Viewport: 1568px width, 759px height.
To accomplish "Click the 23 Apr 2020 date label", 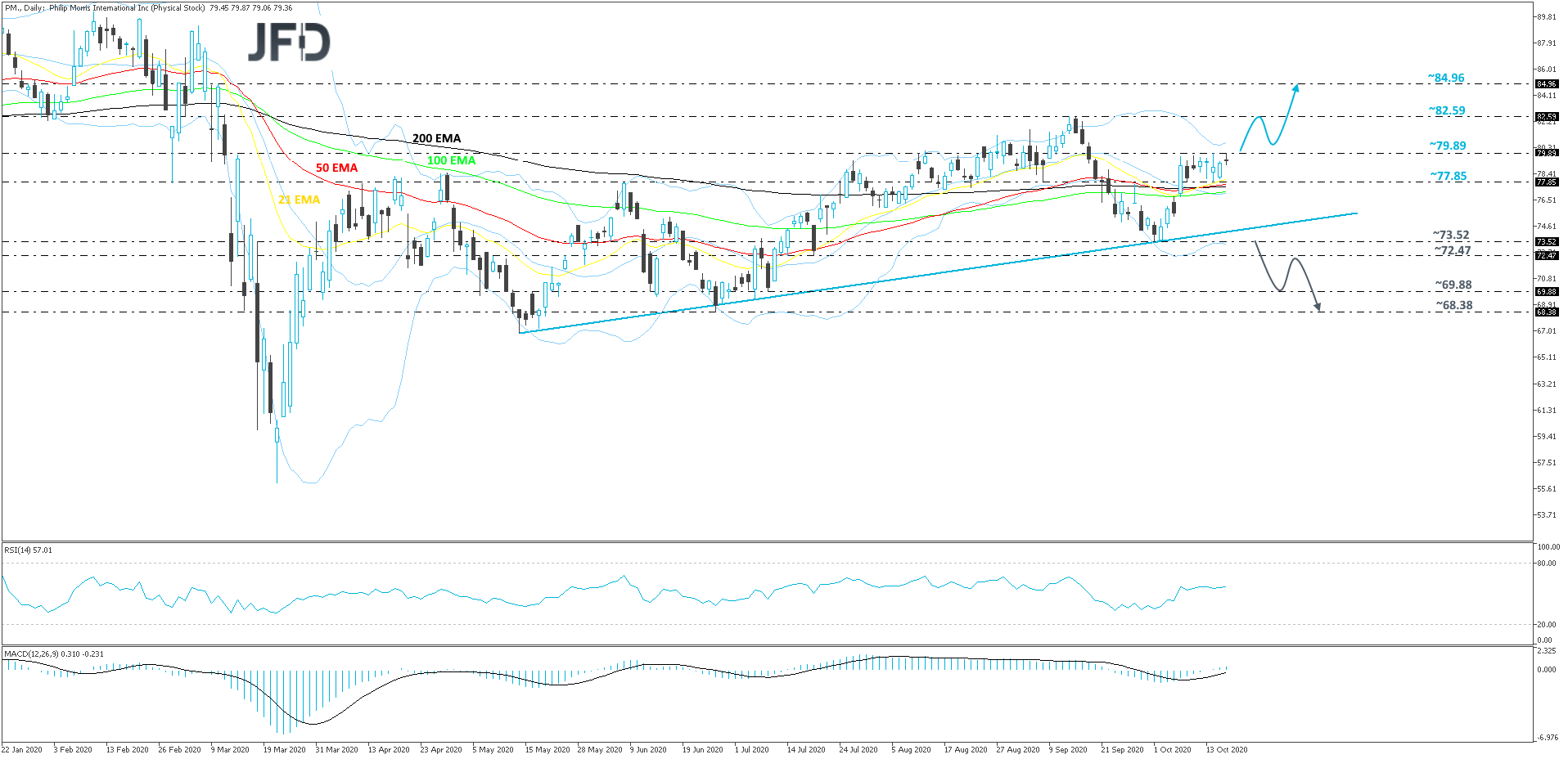I will [x=441, y=750].
